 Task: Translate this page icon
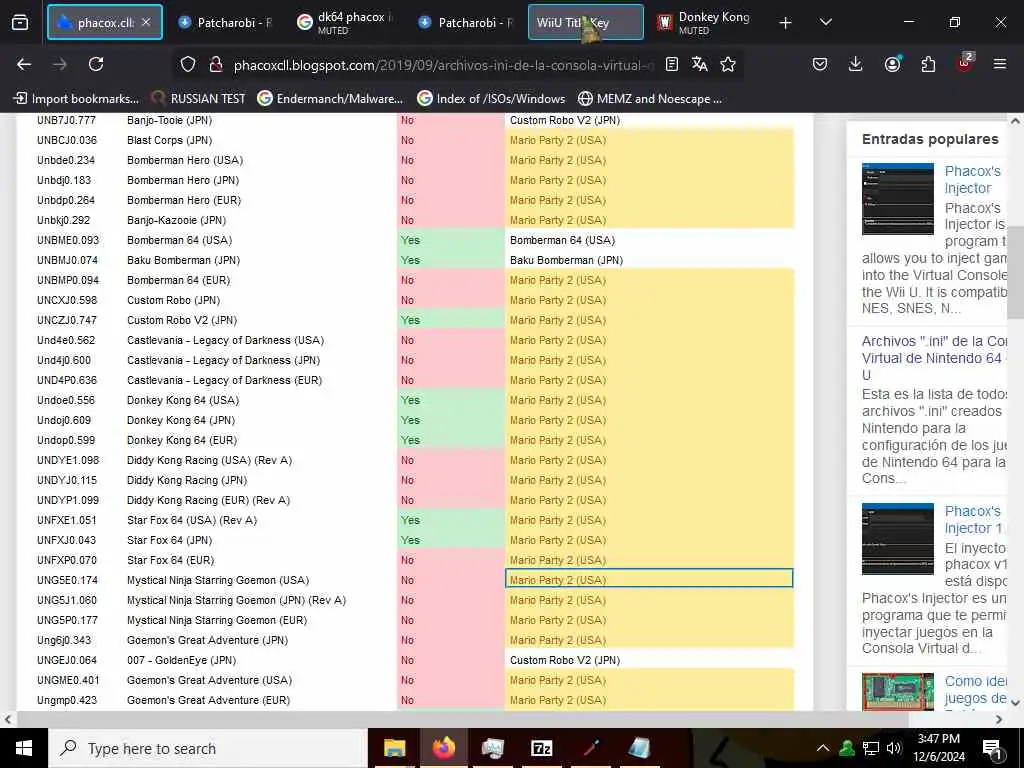[x=699, y=64]
